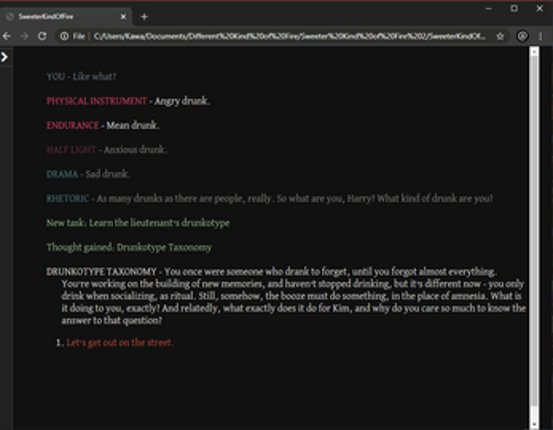Click the scrollbar up arrow
553x430 pixels.
534,52
